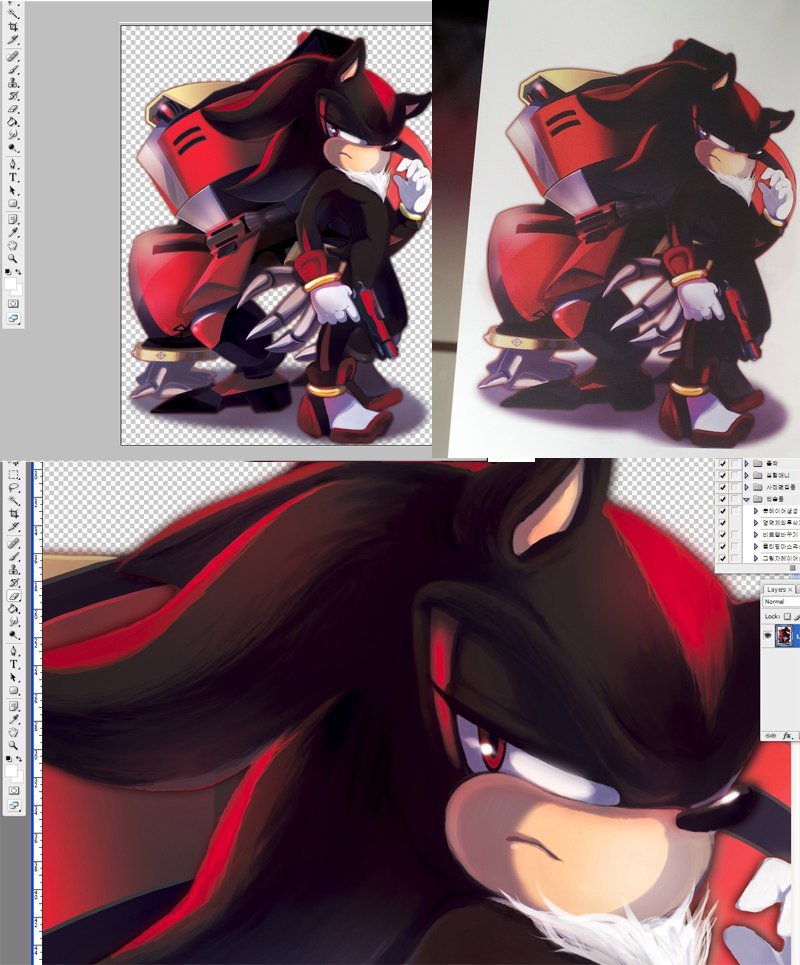Image resolution: width=800 pixels, height=965 pixels.
Task: Select the Shape tool in the lower toolbar
Action: [x=13, y=691]
